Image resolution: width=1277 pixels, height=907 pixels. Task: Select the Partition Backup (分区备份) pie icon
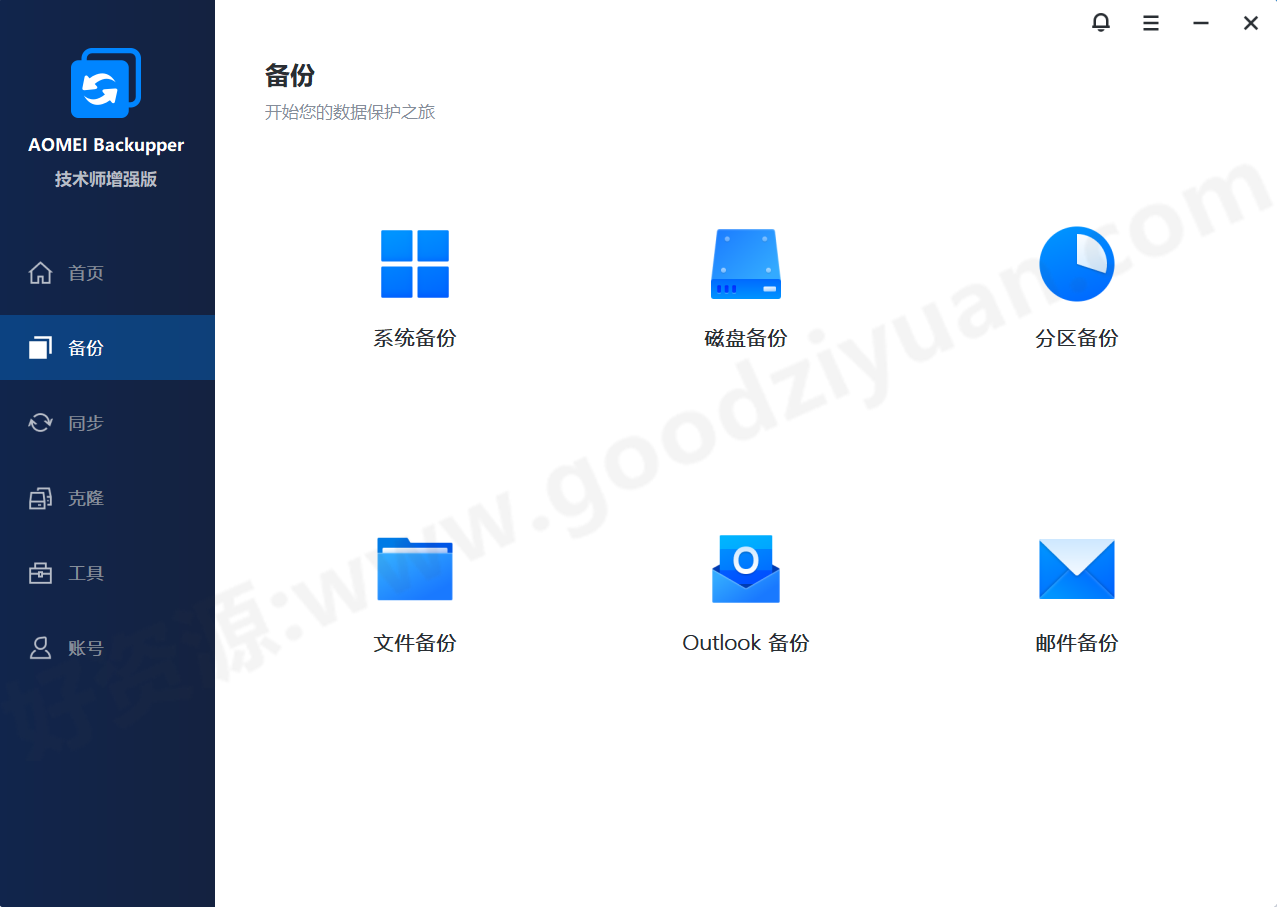[1076, 264]
